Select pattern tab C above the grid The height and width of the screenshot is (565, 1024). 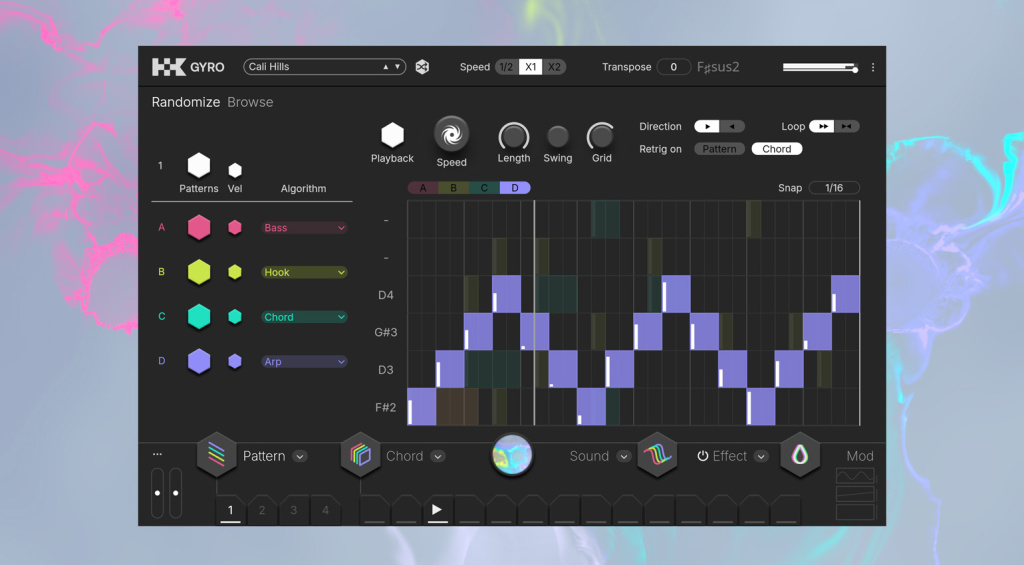[484, 187]
